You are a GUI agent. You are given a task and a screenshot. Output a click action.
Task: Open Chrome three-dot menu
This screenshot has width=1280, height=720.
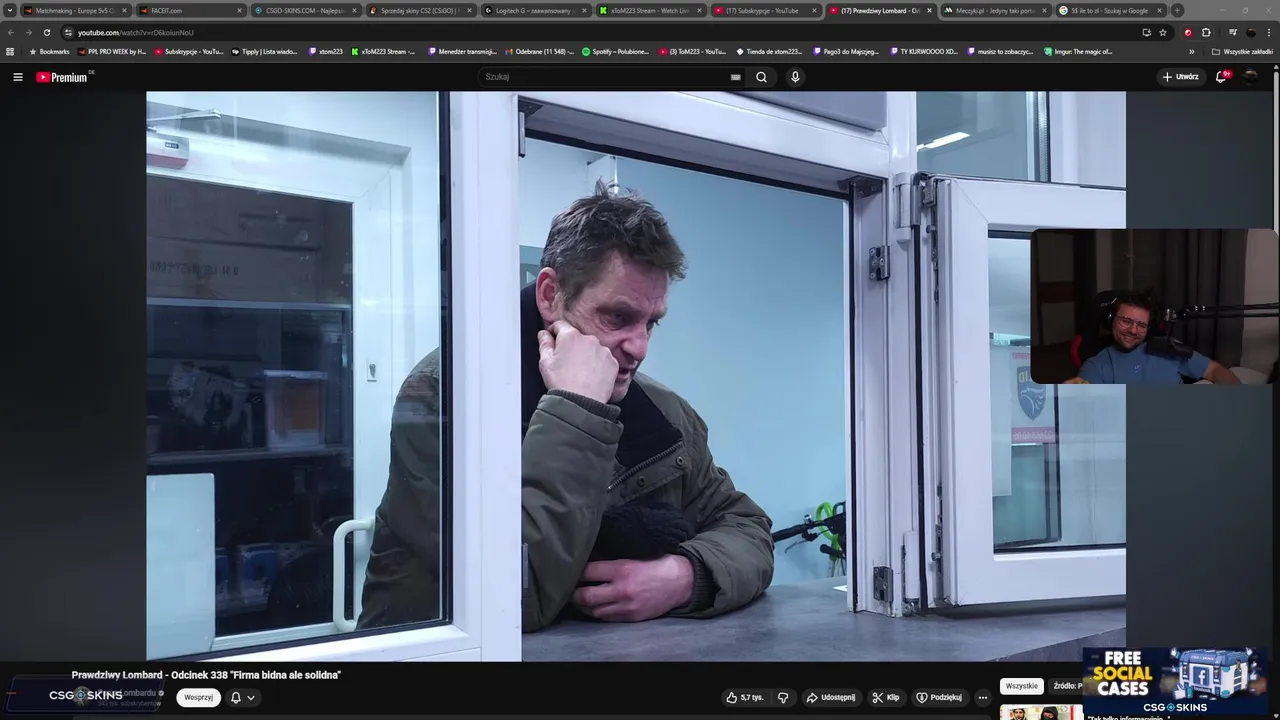[1269, 32]
